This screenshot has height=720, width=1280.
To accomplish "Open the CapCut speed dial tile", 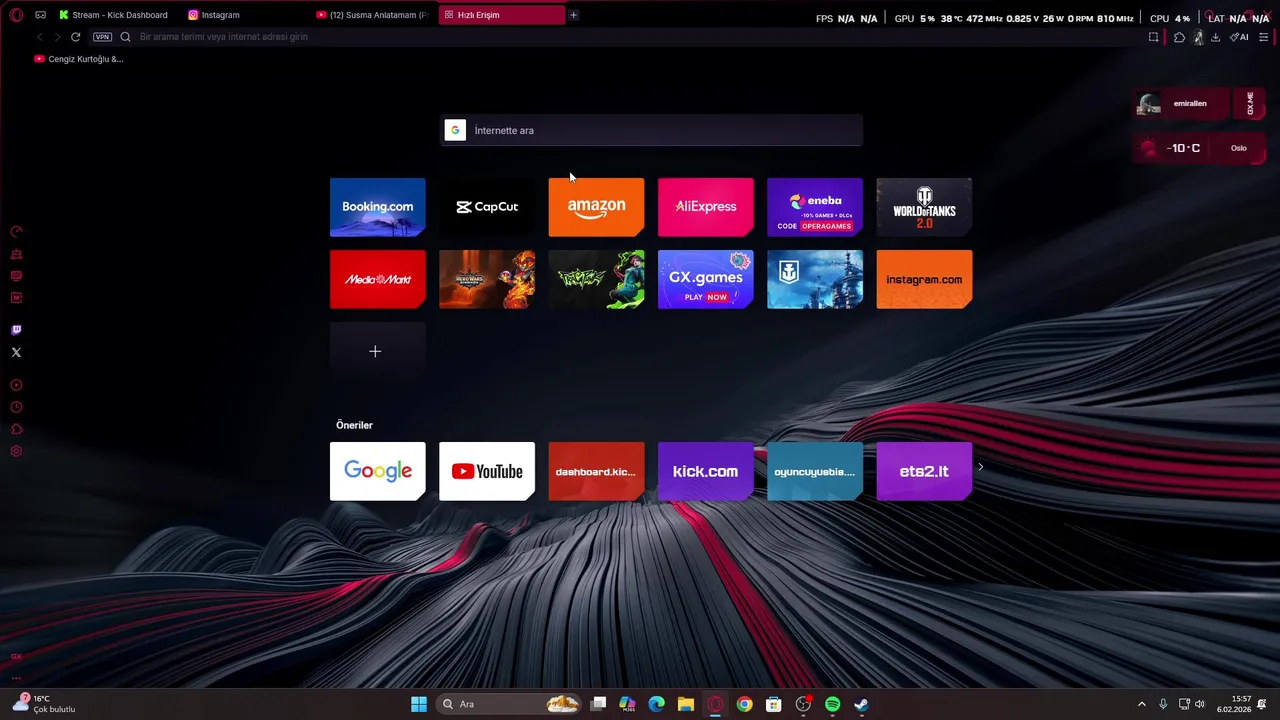I will (x=487, y=207).
